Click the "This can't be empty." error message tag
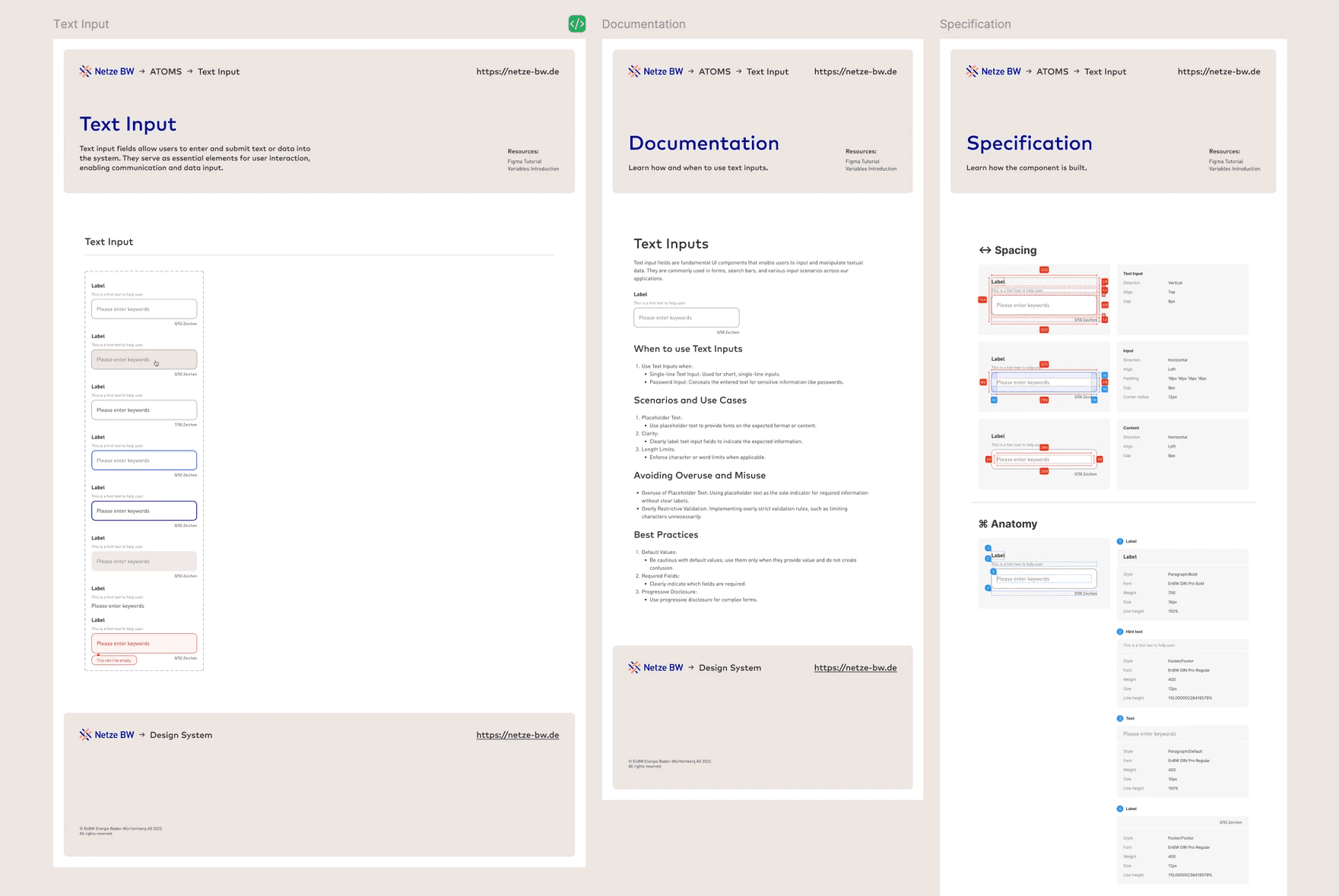 point(114,660)
